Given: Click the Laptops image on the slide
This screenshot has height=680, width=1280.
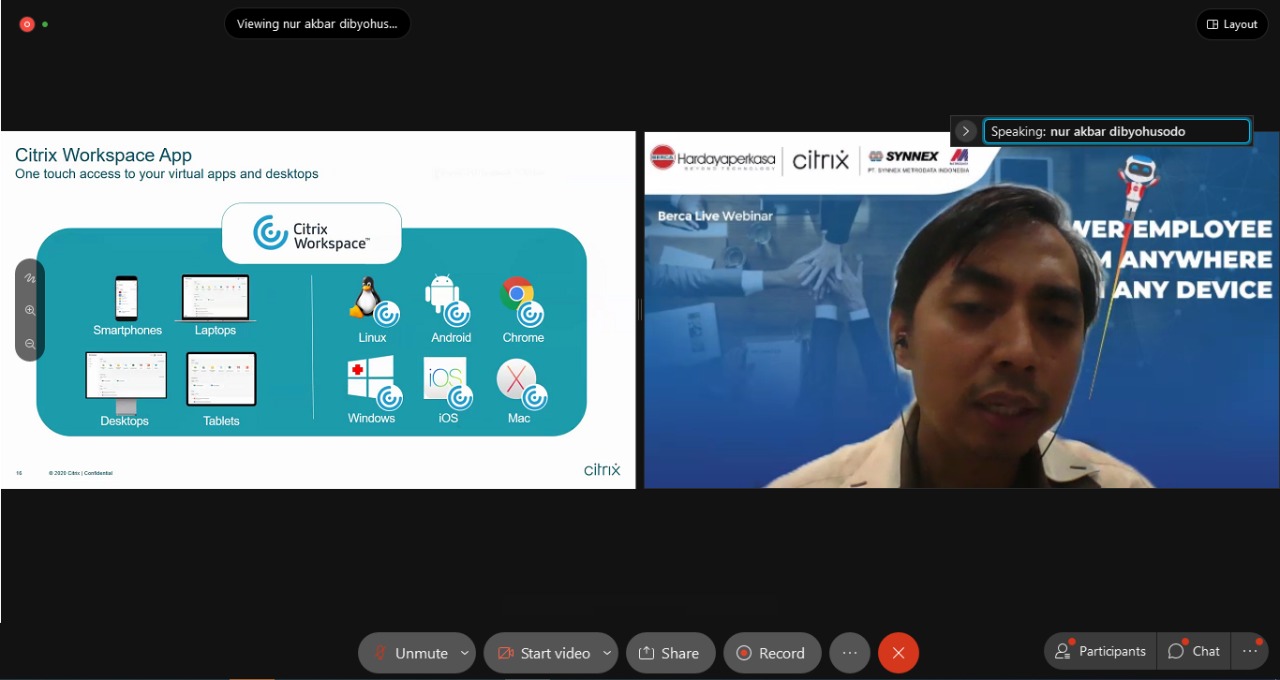Looking at the screenshot, I should point(215,298).
